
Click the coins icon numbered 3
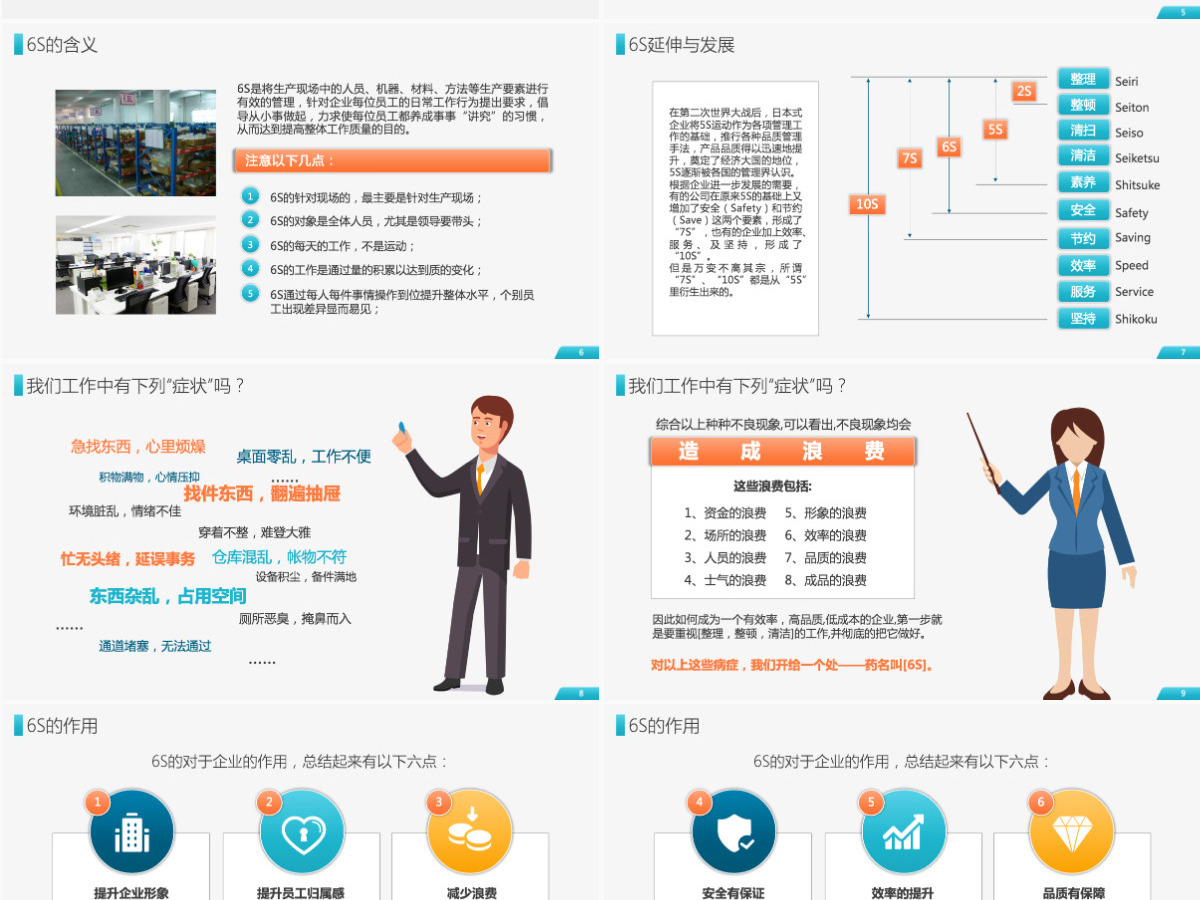(470, 832)
